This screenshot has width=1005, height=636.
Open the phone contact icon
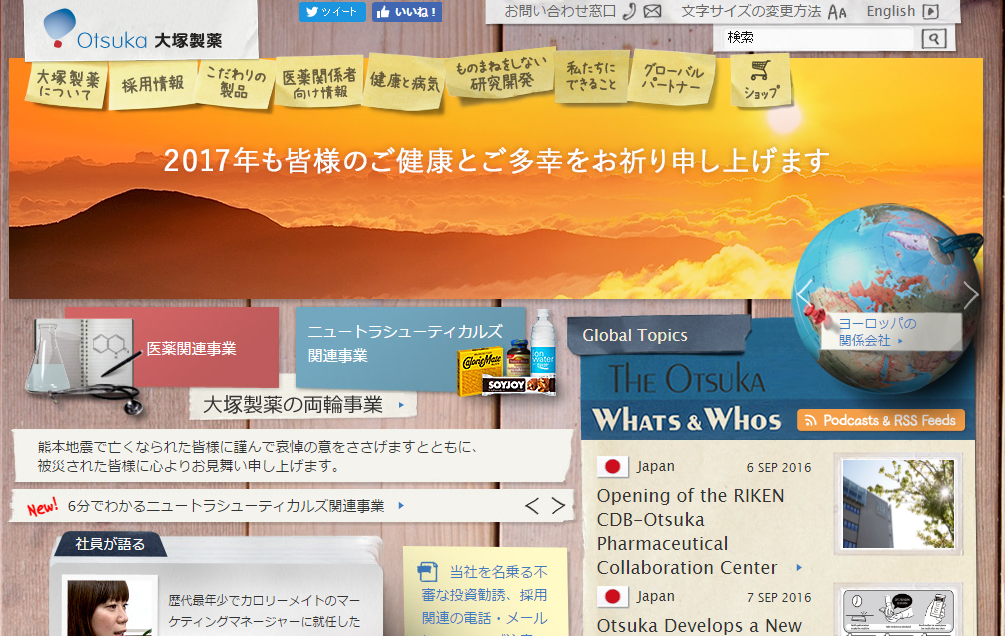point(629,11)
